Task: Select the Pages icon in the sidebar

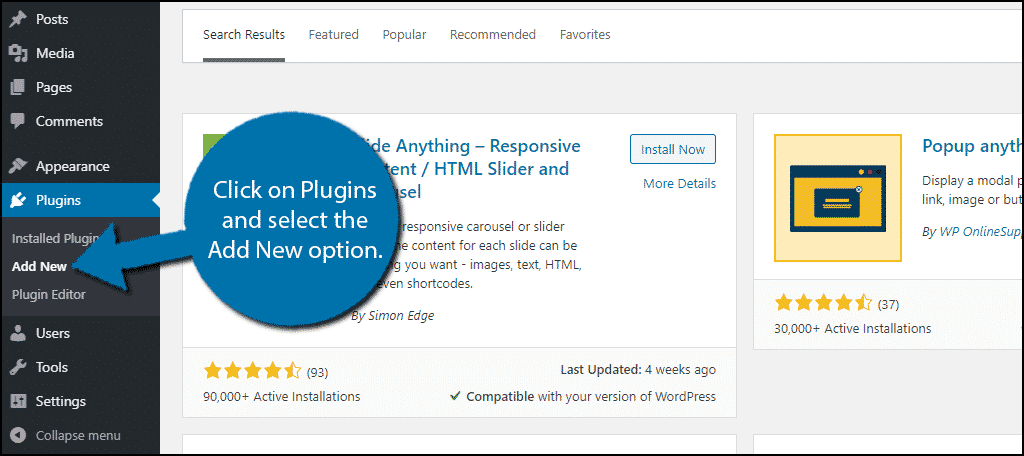Action: pyautogui.click(x=18, y=88)
